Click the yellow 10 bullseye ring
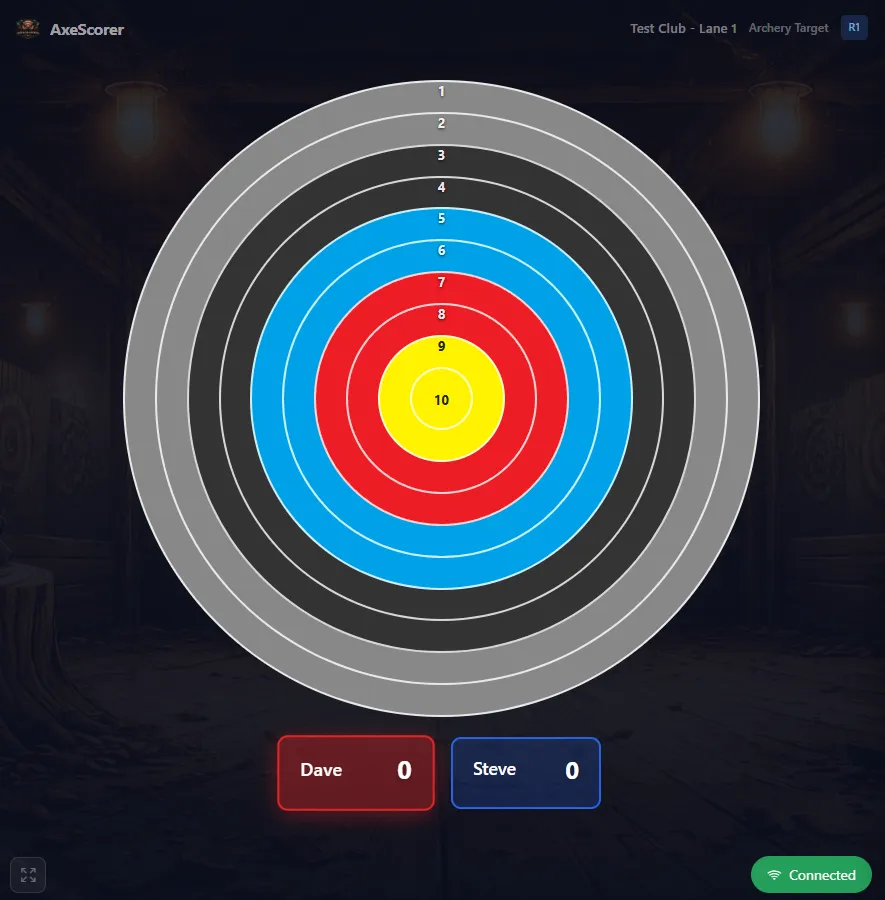The width and height of the screenshot is (885, 900). coord(441,400)
